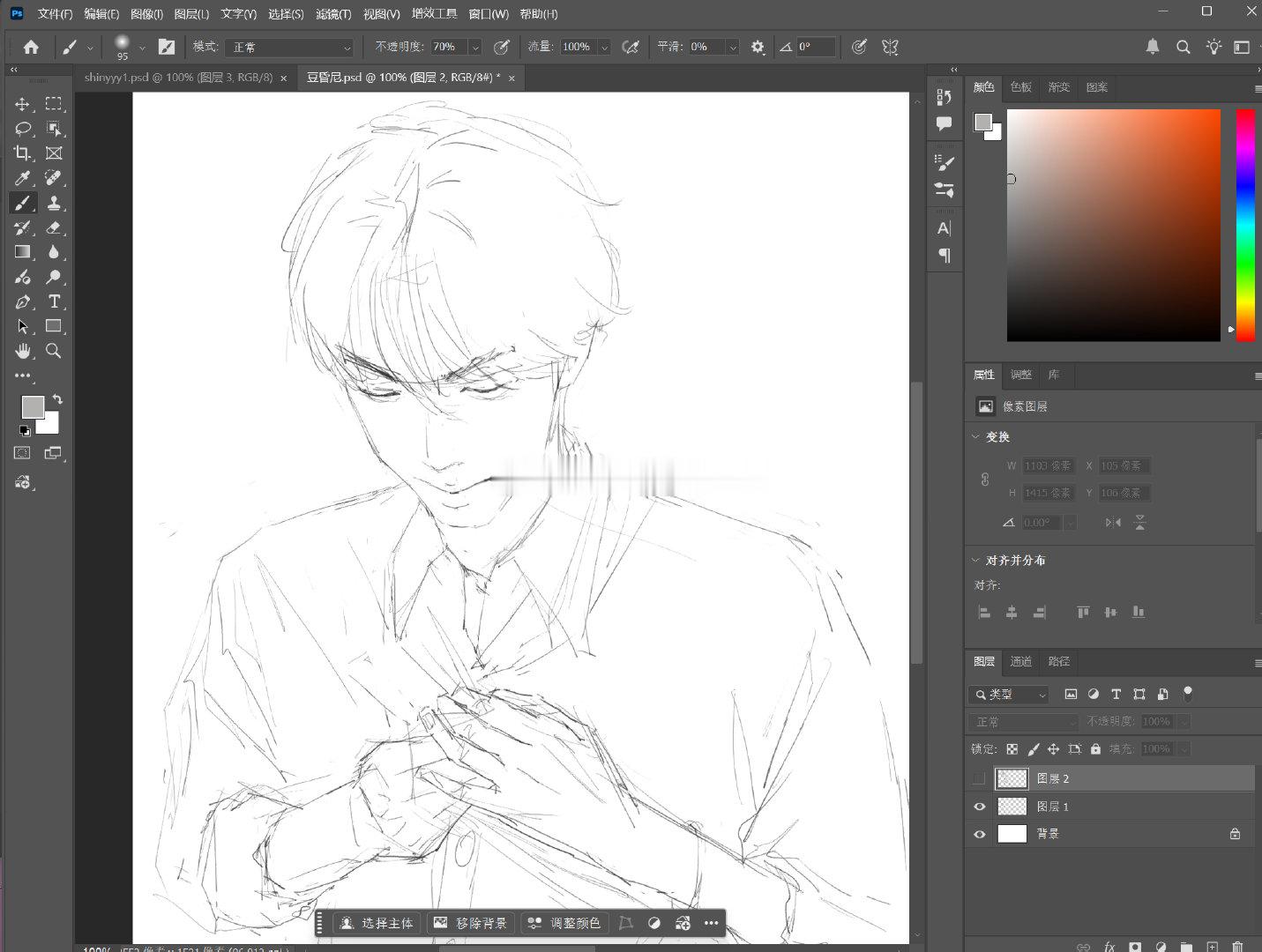Screen dimensions: 1262x952
Task: Select the Eyedropper tool
Action: pyautogui.click(x=22, y=178)
